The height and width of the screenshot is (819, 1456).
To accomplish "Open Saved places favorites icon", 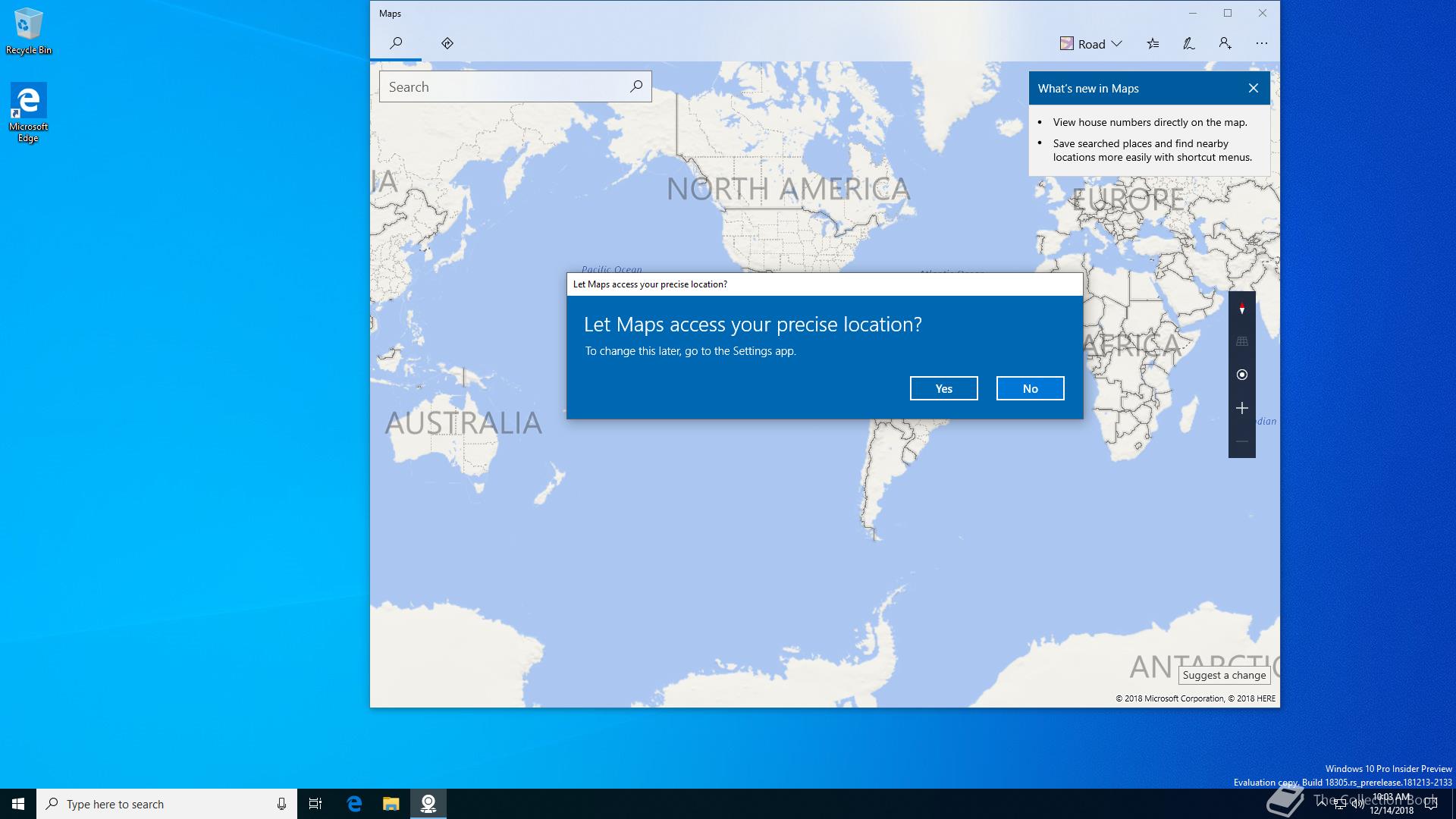I will [x=1153, y=44].
